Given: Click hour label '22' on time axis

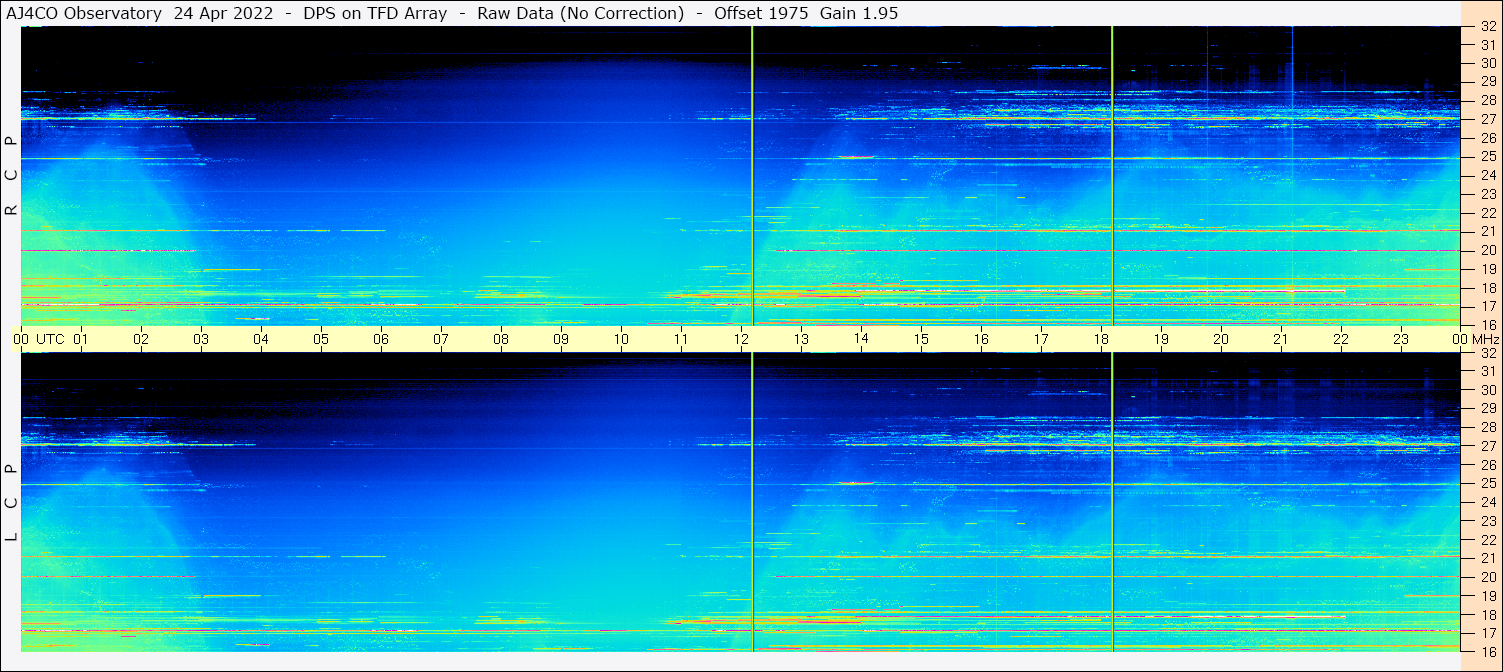Looking at the screenshot, I should 1341,339.
